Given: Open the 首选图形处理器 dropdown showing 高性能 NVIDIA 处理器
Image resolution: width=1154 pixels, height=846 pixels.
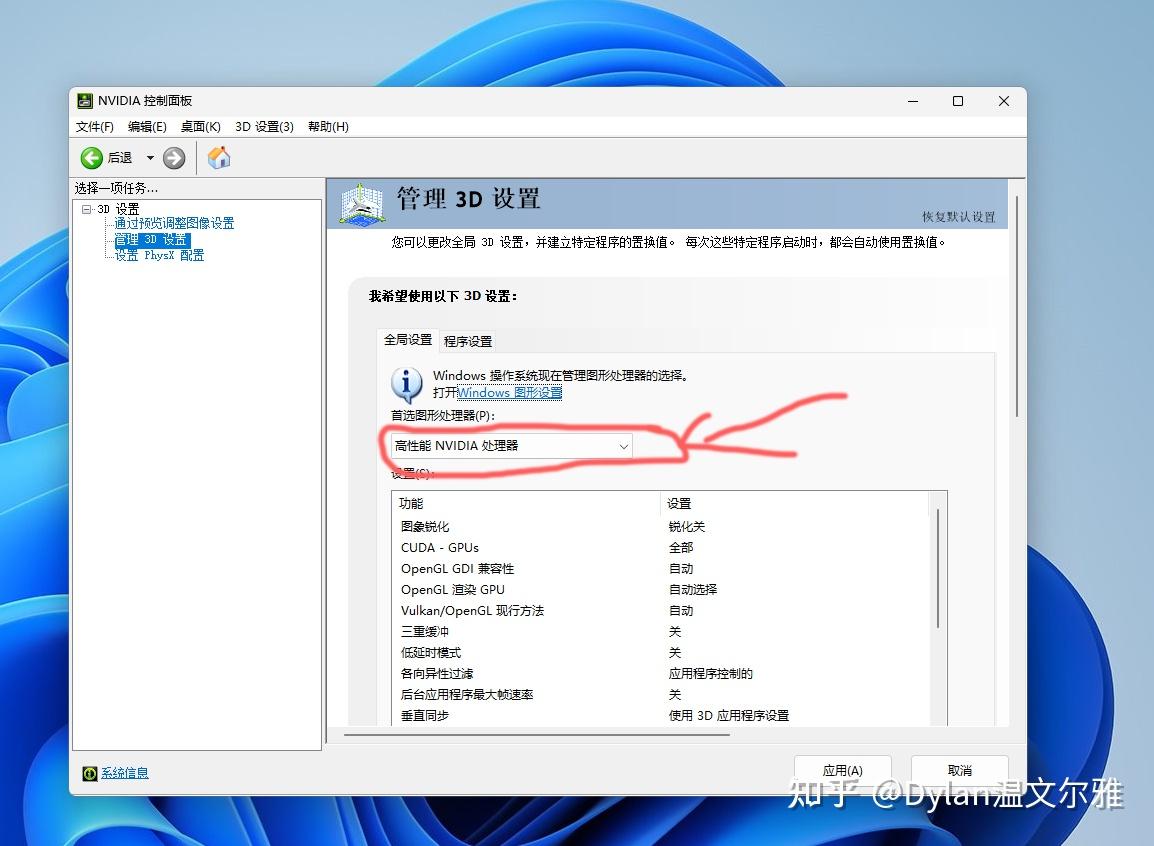Looking at the screenshot, I should (623, 446).
